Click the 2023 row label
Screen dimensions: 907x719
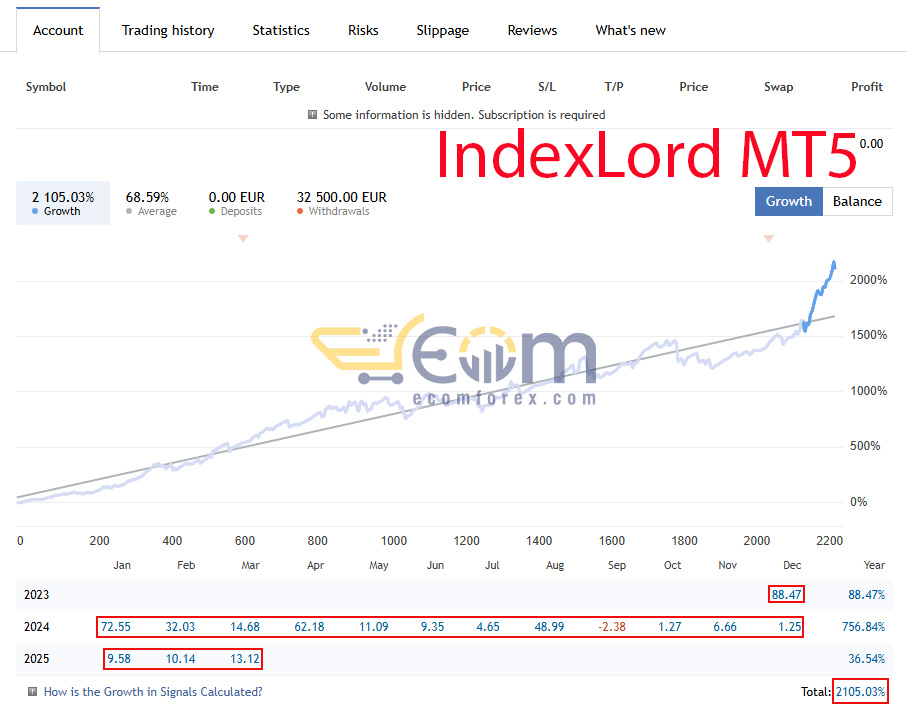36,595
